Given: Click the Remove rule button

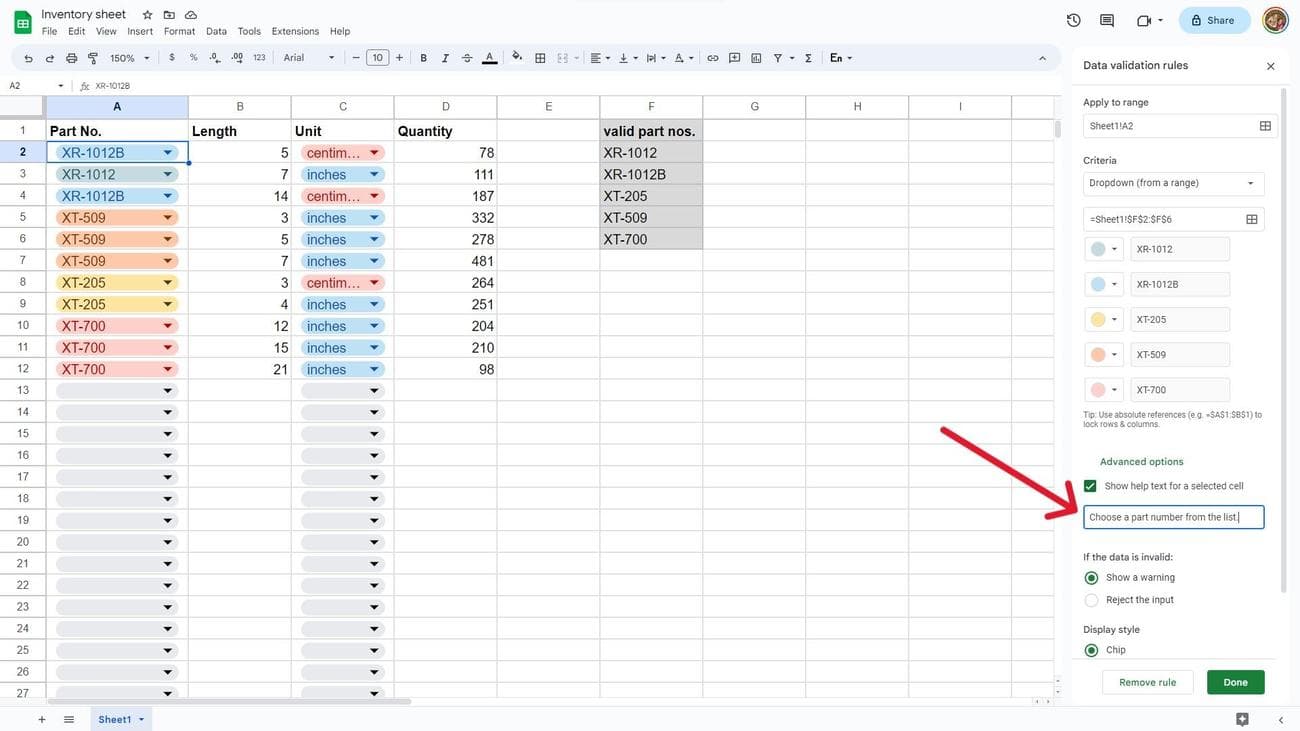Looking at the screenshot, I should 1147,682.
